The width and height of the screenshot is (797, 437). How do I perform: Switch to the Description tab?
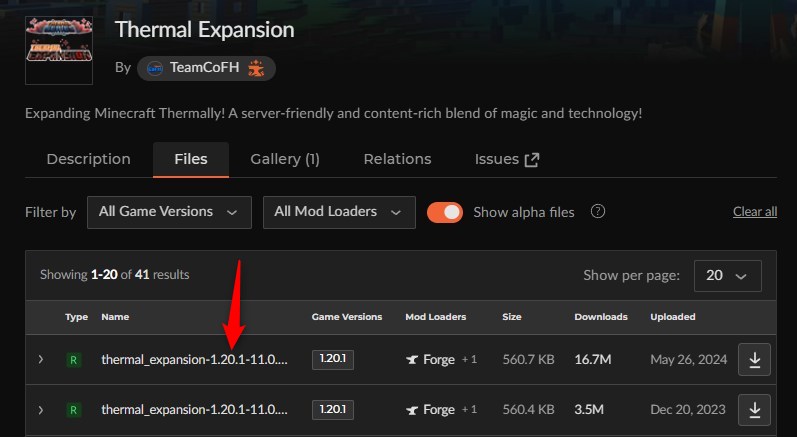(x=88, y=160)
